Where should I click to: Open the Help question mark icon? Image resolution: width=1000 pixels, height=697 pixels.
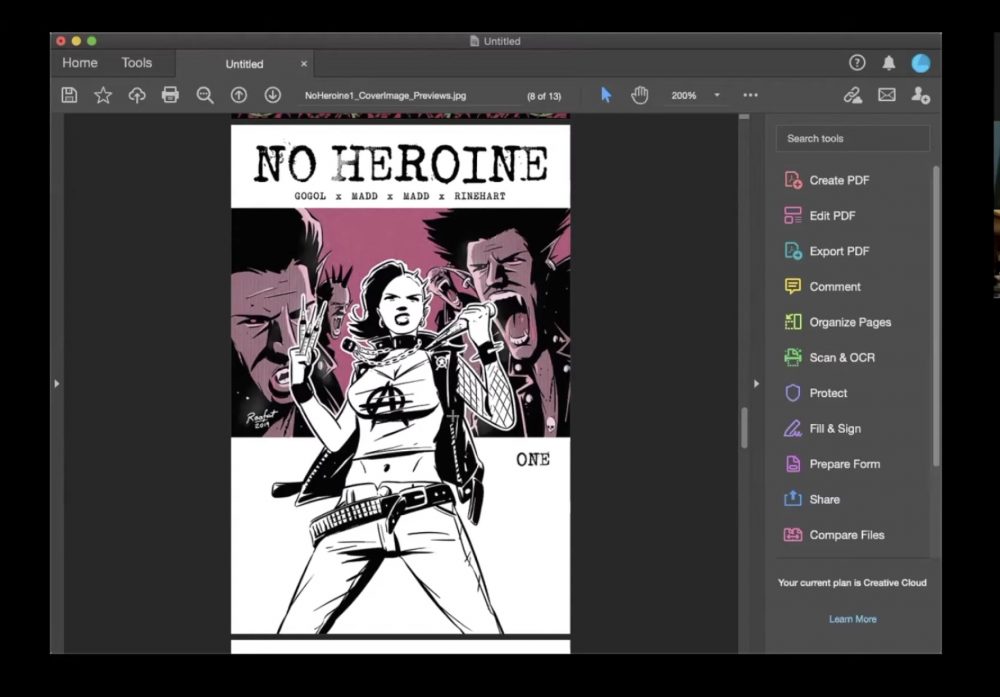[857, 62]
